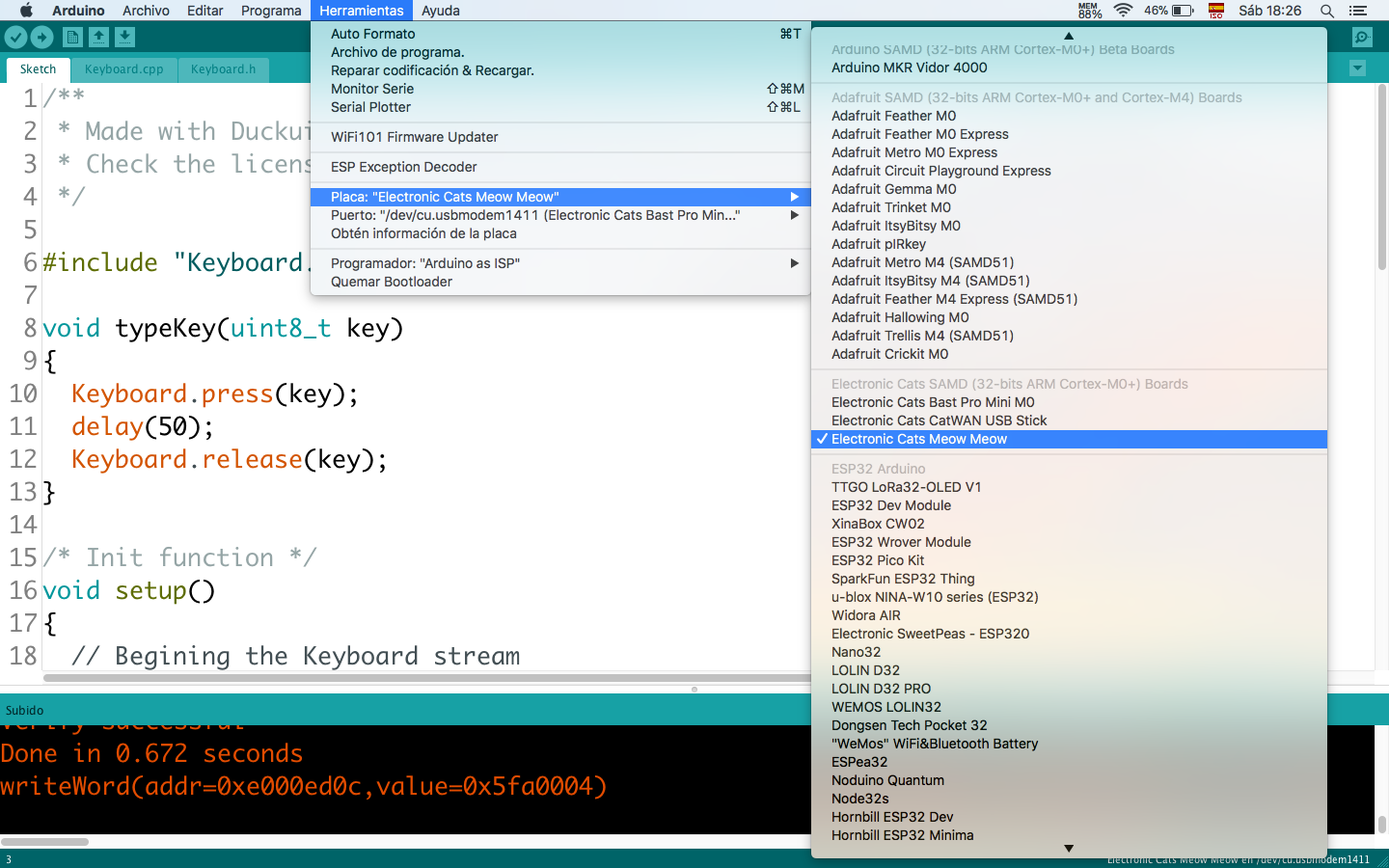
Task: Choose Reparar codificación & Recargar
Action: tap(560, 70)
